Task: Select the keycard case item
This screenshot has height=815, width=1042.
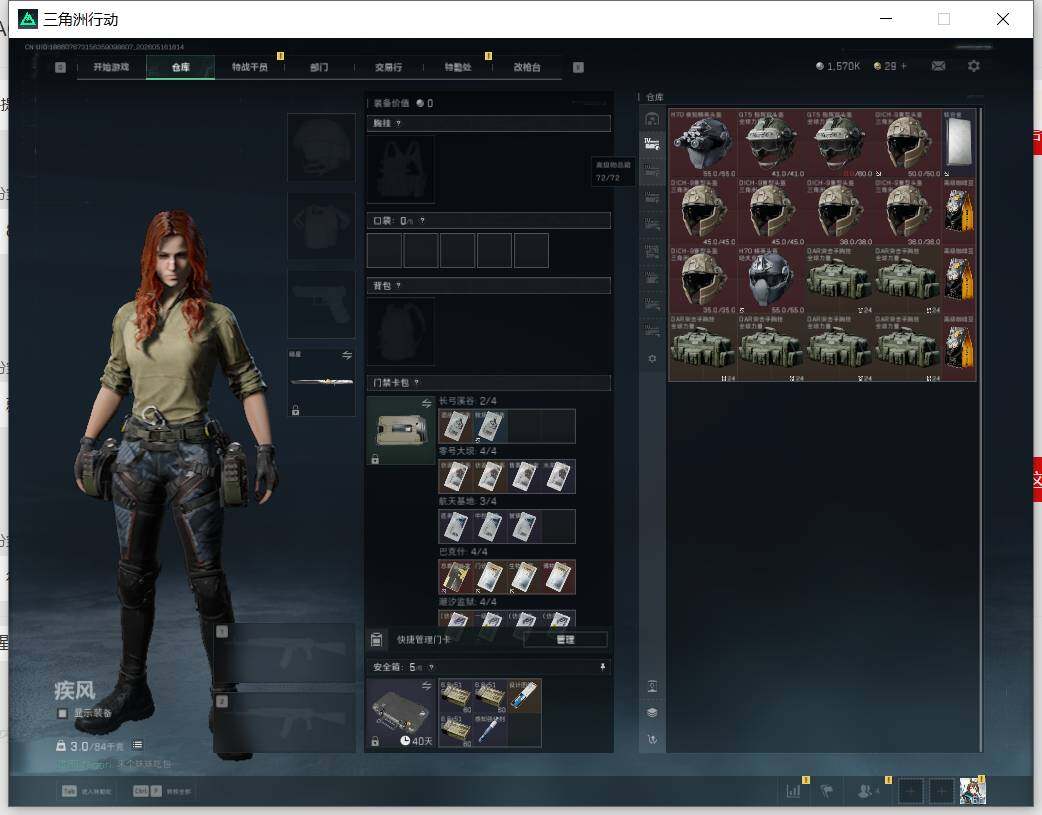Action: coord(401,431)
